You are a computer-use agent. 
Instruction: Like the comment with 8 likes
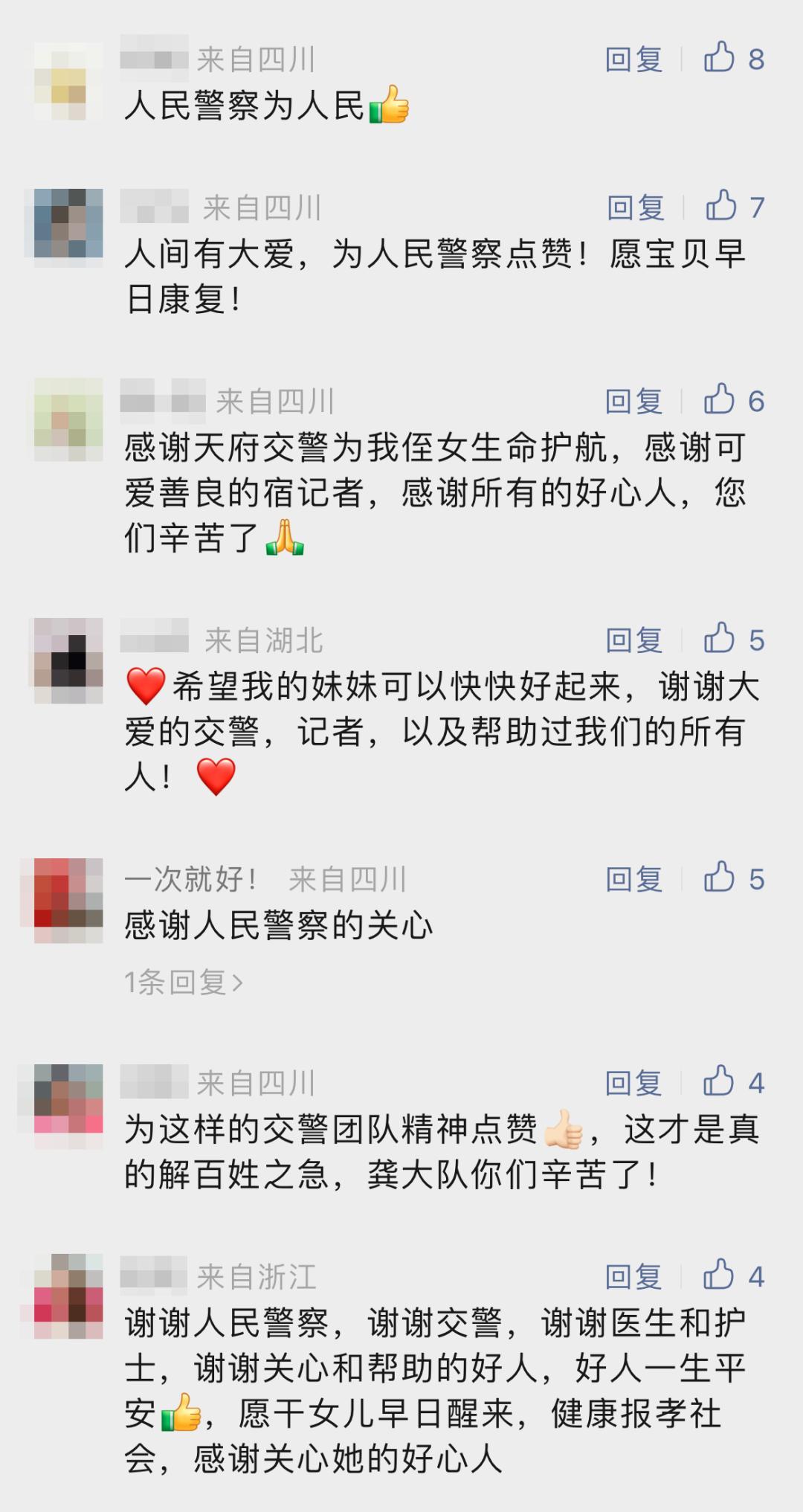pos(719,57)
